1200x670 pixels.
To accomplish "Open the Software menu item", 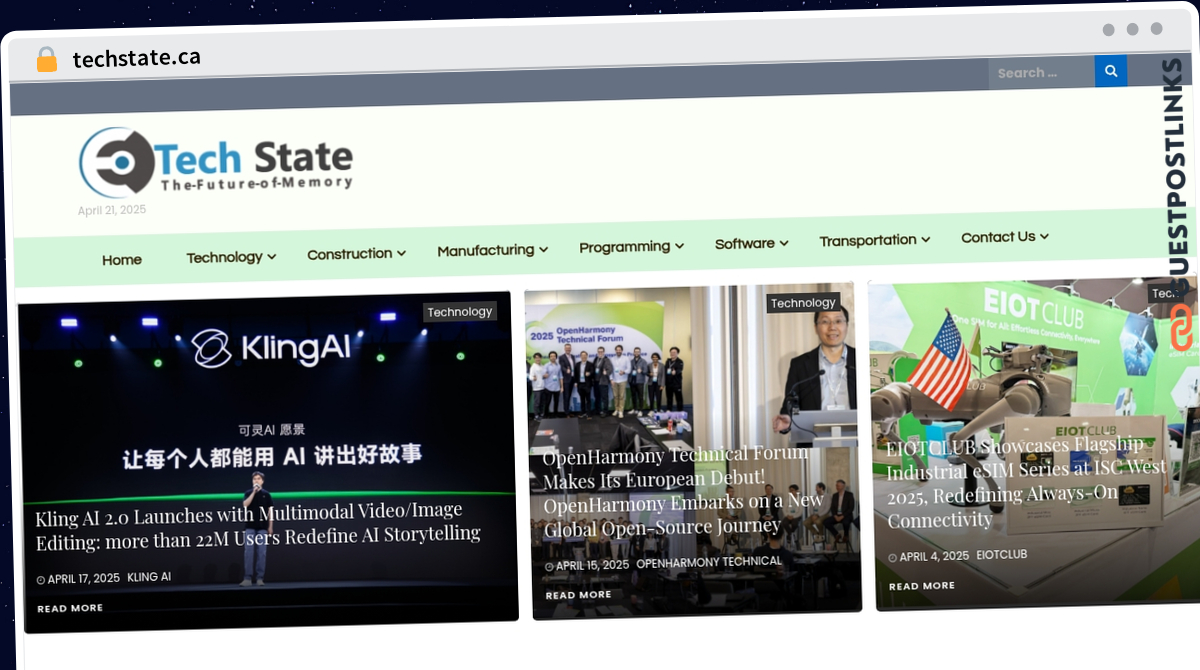I will 745,243.
